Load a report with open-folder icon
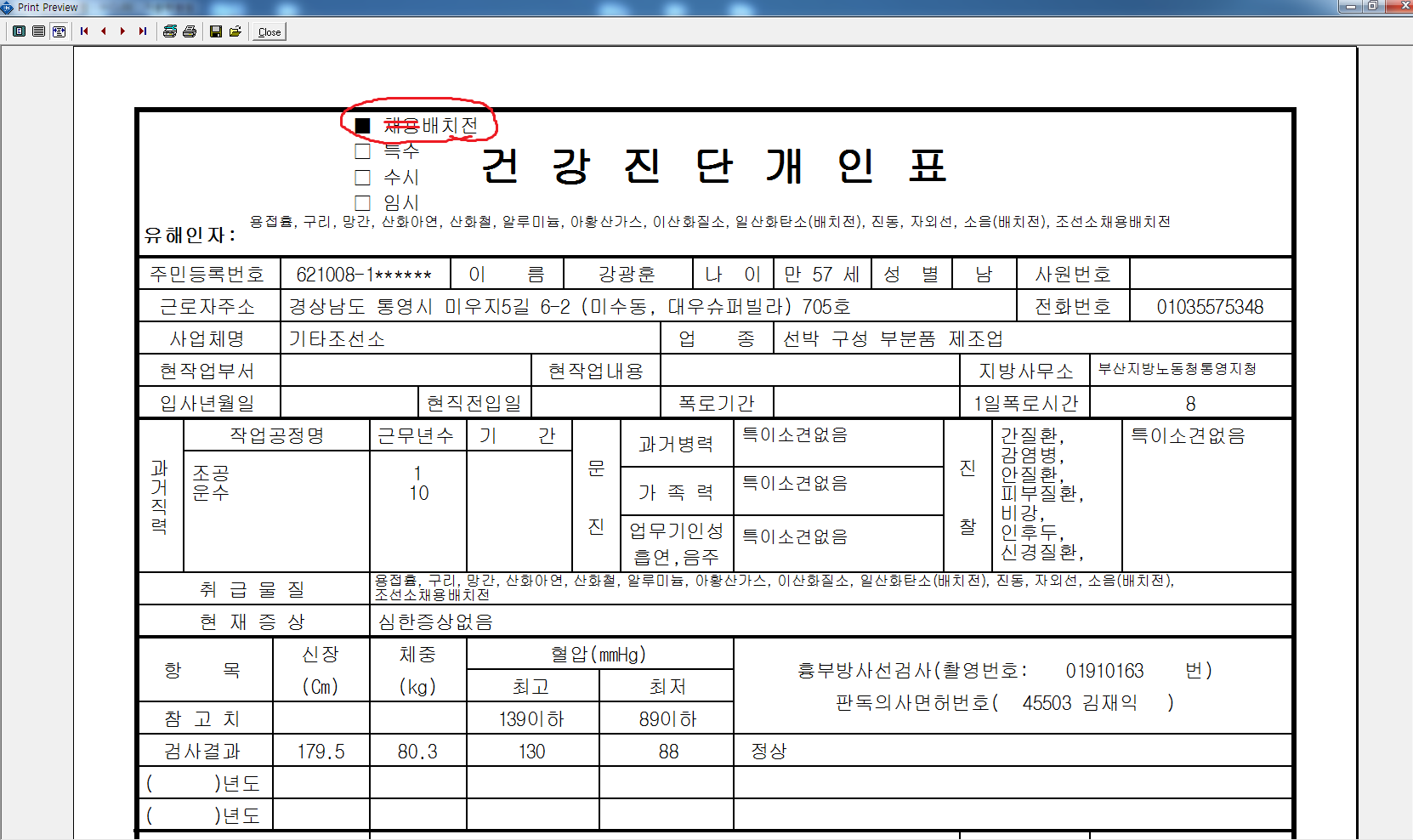Image resolution: width=1413 pixels, height=840 pixels. point(235,31)
